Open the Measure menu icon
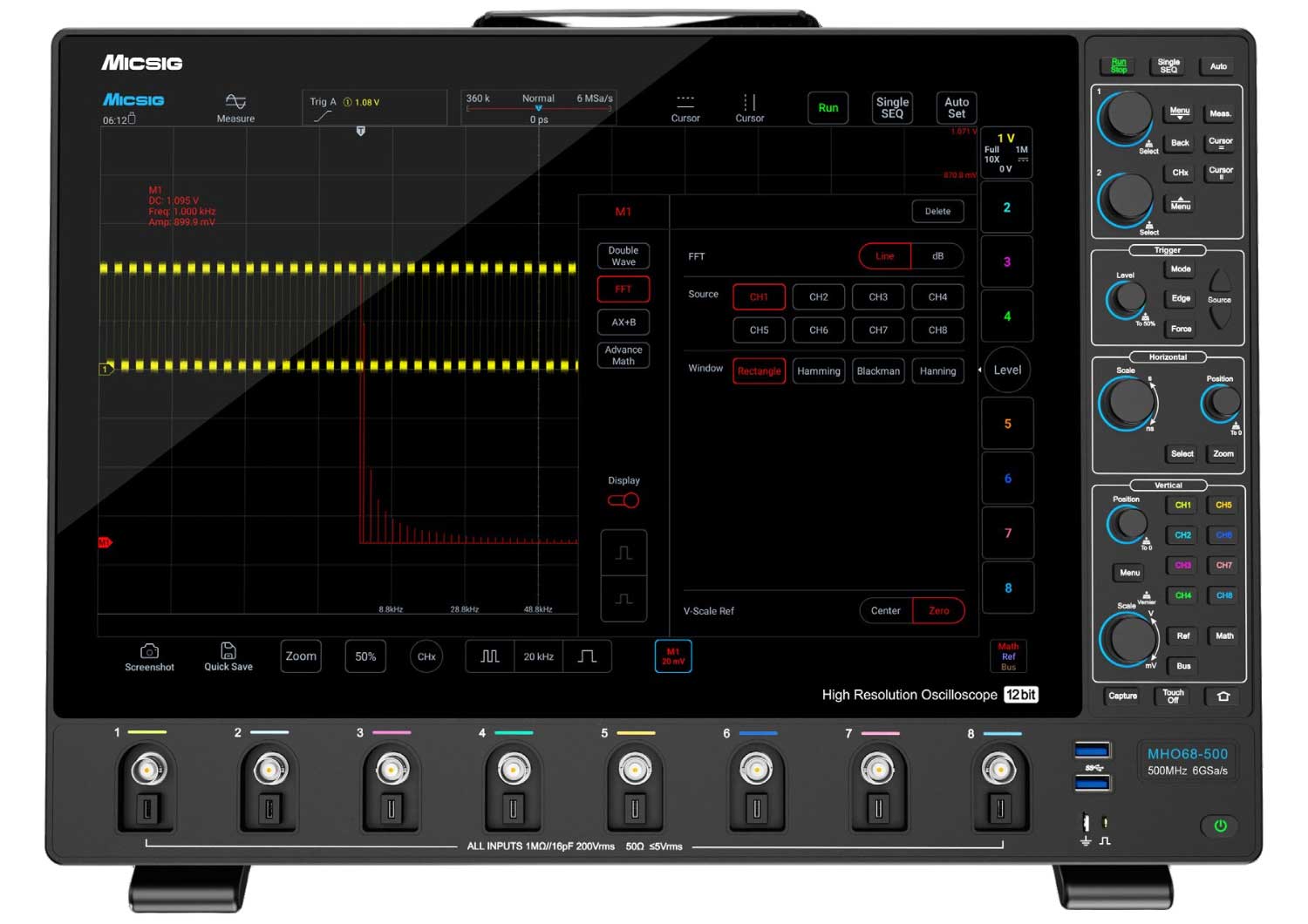This screenshot has height=924, width=1308. tap(234, 105)
